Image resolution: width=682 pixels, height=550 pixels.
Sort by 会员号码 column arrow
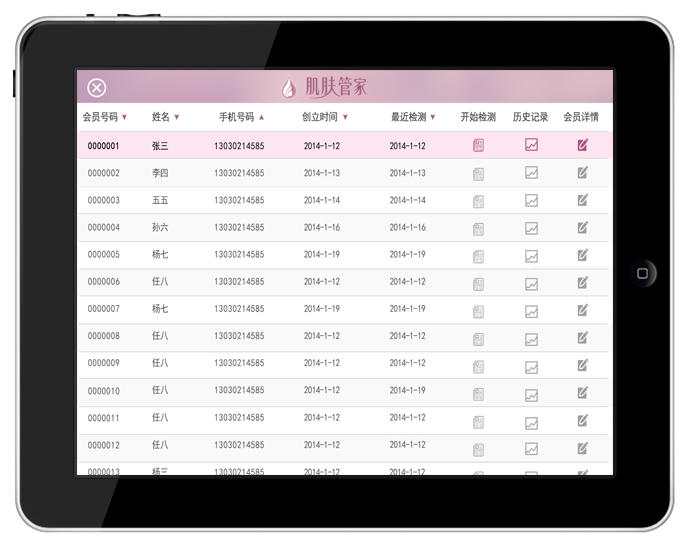[125, 117]
